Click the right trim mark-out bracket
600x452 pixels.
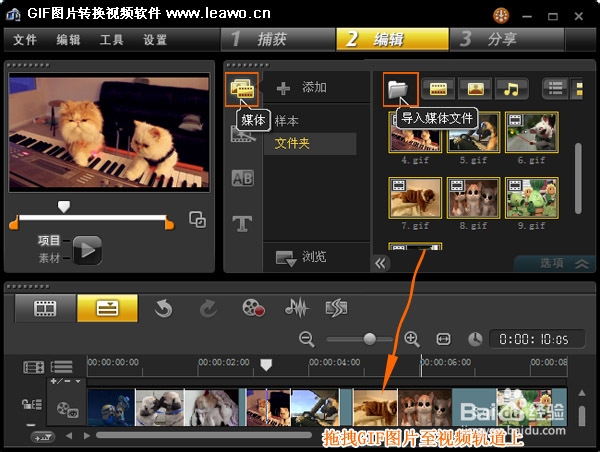coord(170,223)
